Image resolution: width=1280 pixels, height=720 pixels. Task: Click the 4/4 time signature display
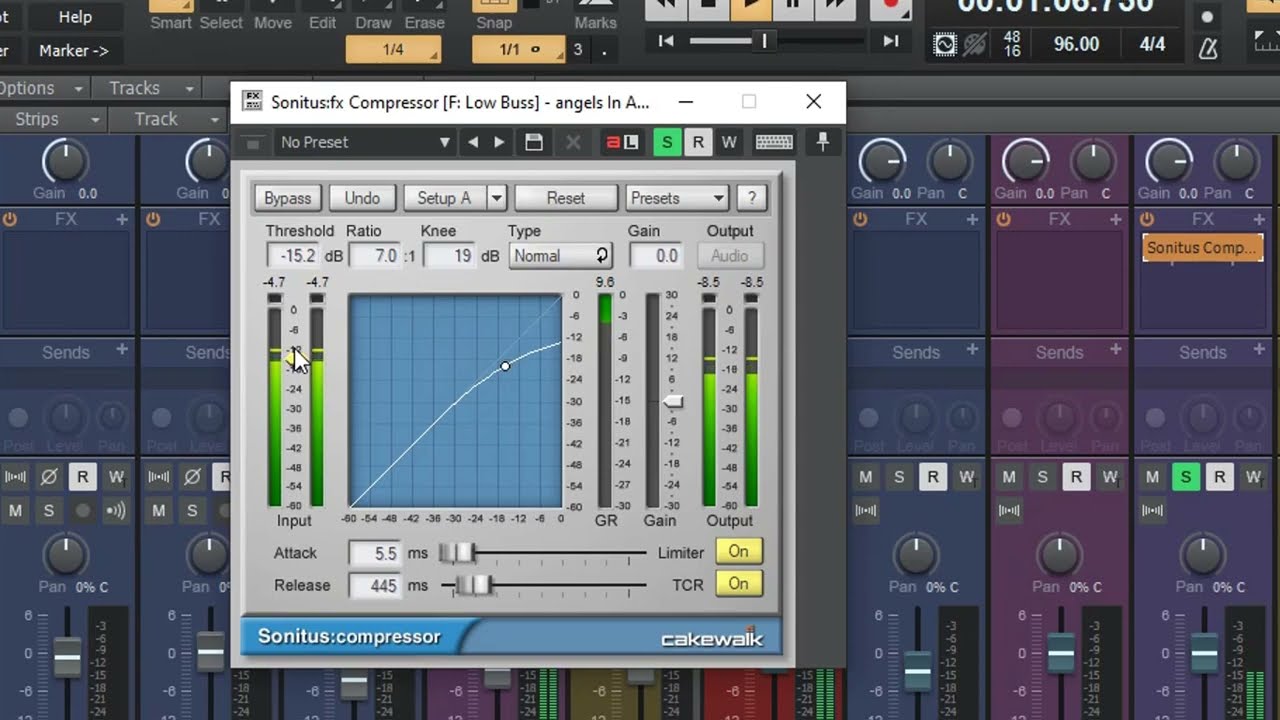click(1152, 44)
